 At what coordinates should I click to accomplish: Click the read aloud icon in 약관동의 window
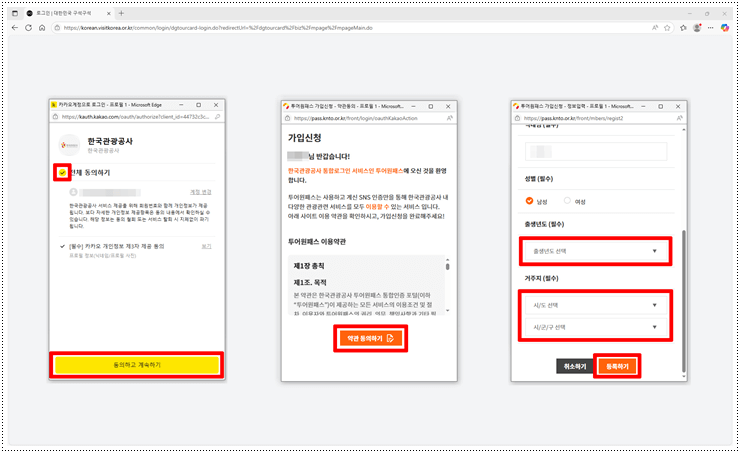[449, 118]
